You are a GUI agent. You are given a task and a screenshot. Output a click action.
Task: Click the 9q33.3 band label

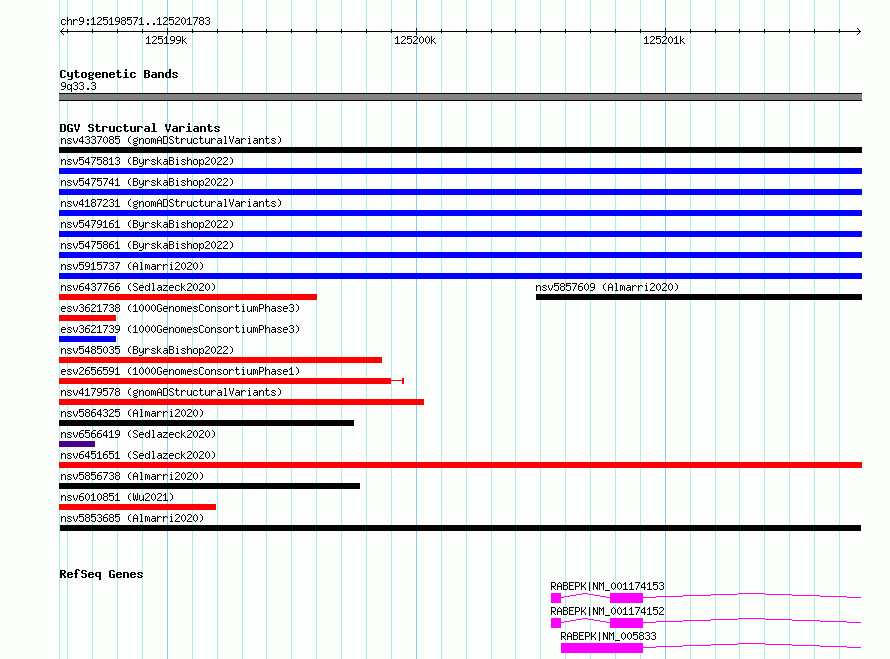[x=78, y=86]
